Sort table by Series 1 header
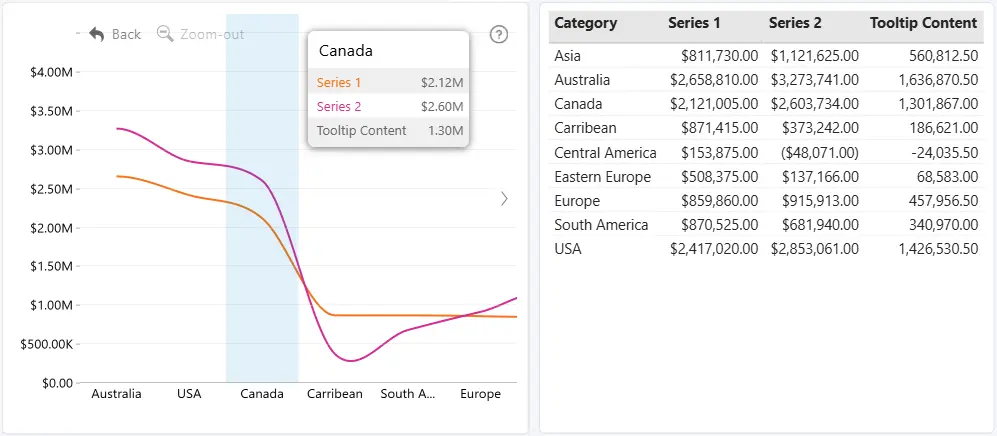 (694, 24)
